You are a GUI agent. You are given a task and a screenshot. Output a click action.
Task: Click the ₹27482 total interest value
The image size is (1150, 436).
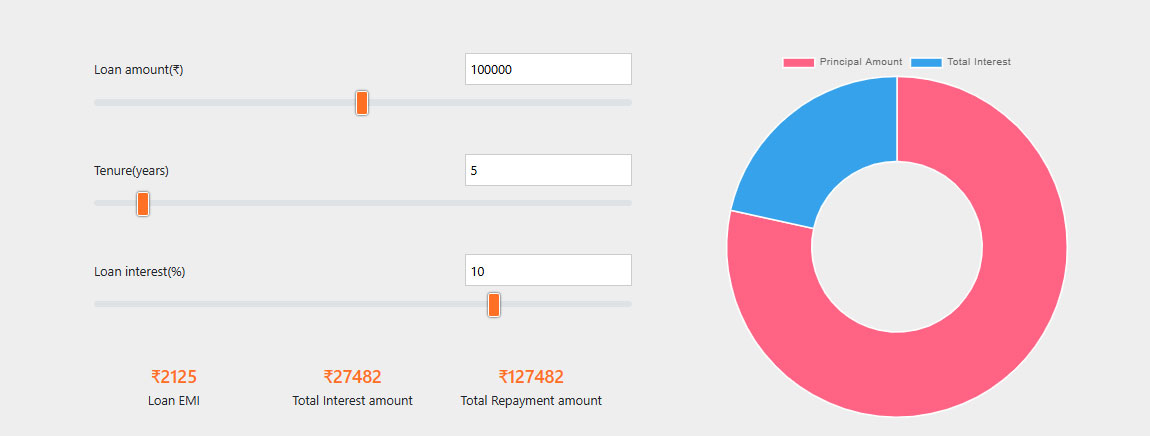[352, 377]
